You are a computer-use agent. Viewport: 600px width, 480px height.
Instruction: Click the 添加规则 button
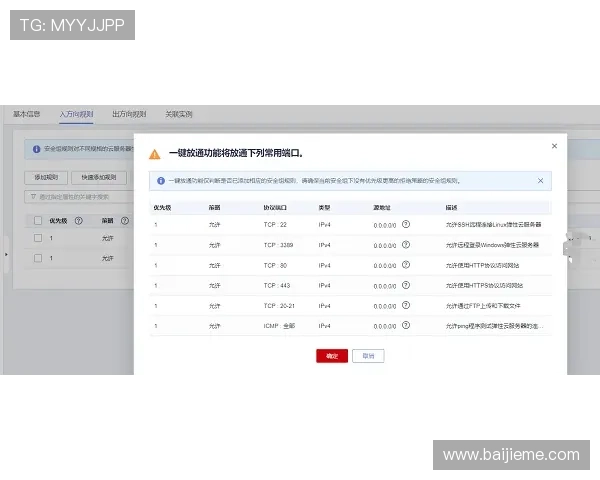[46, 178]
